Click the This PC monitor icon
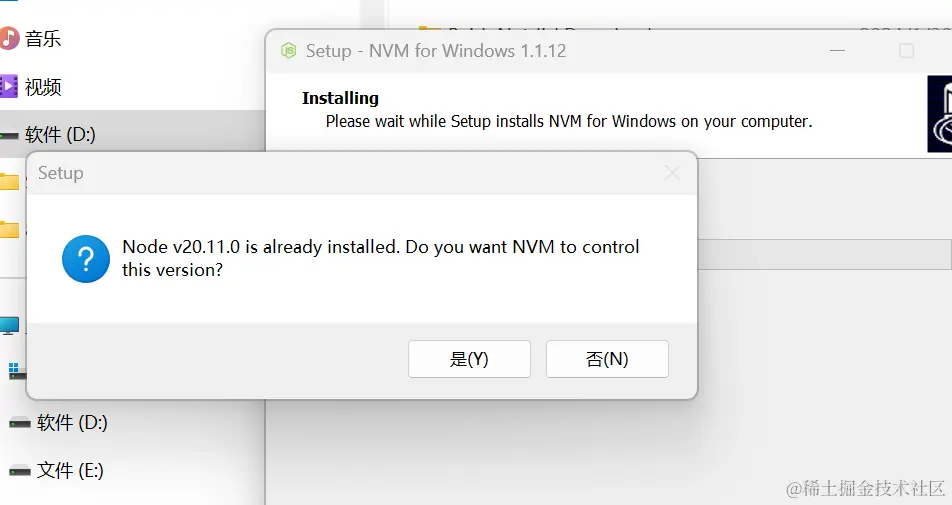The width and height of the screenshot is (952, 505). click(9, 325)
